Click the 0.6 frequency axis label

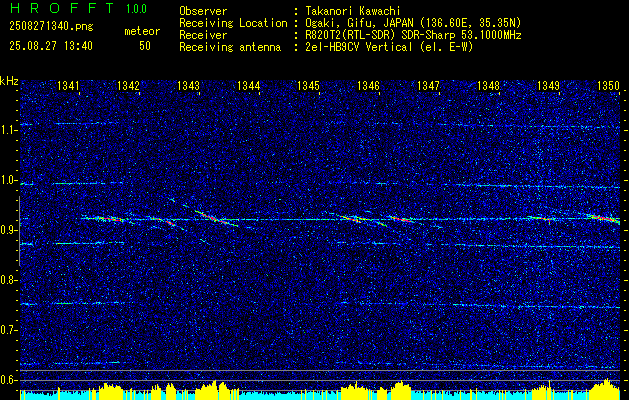point(9,380)
